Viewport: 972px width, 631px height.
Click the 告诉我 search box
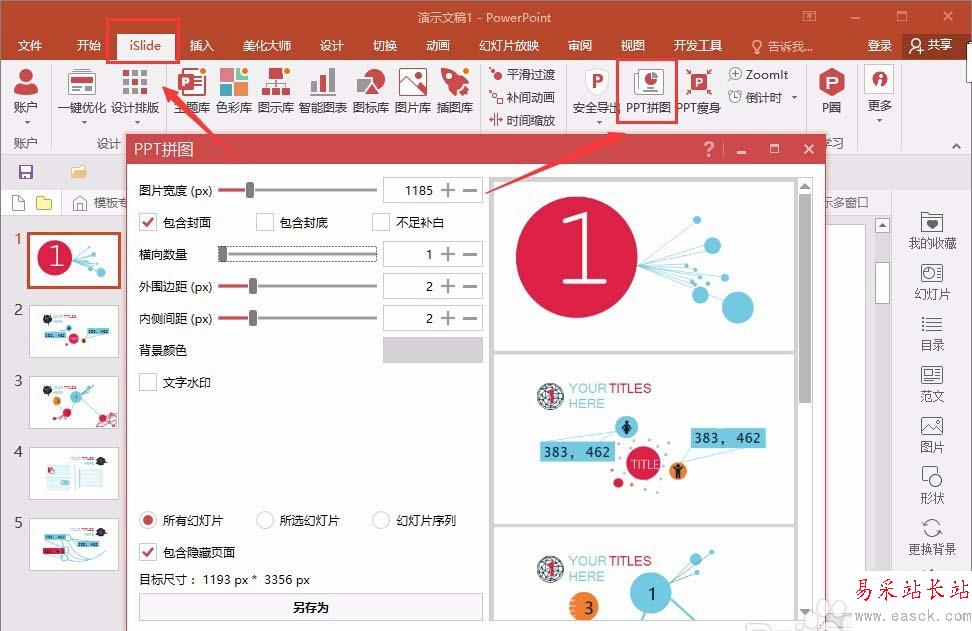(782, 46)
